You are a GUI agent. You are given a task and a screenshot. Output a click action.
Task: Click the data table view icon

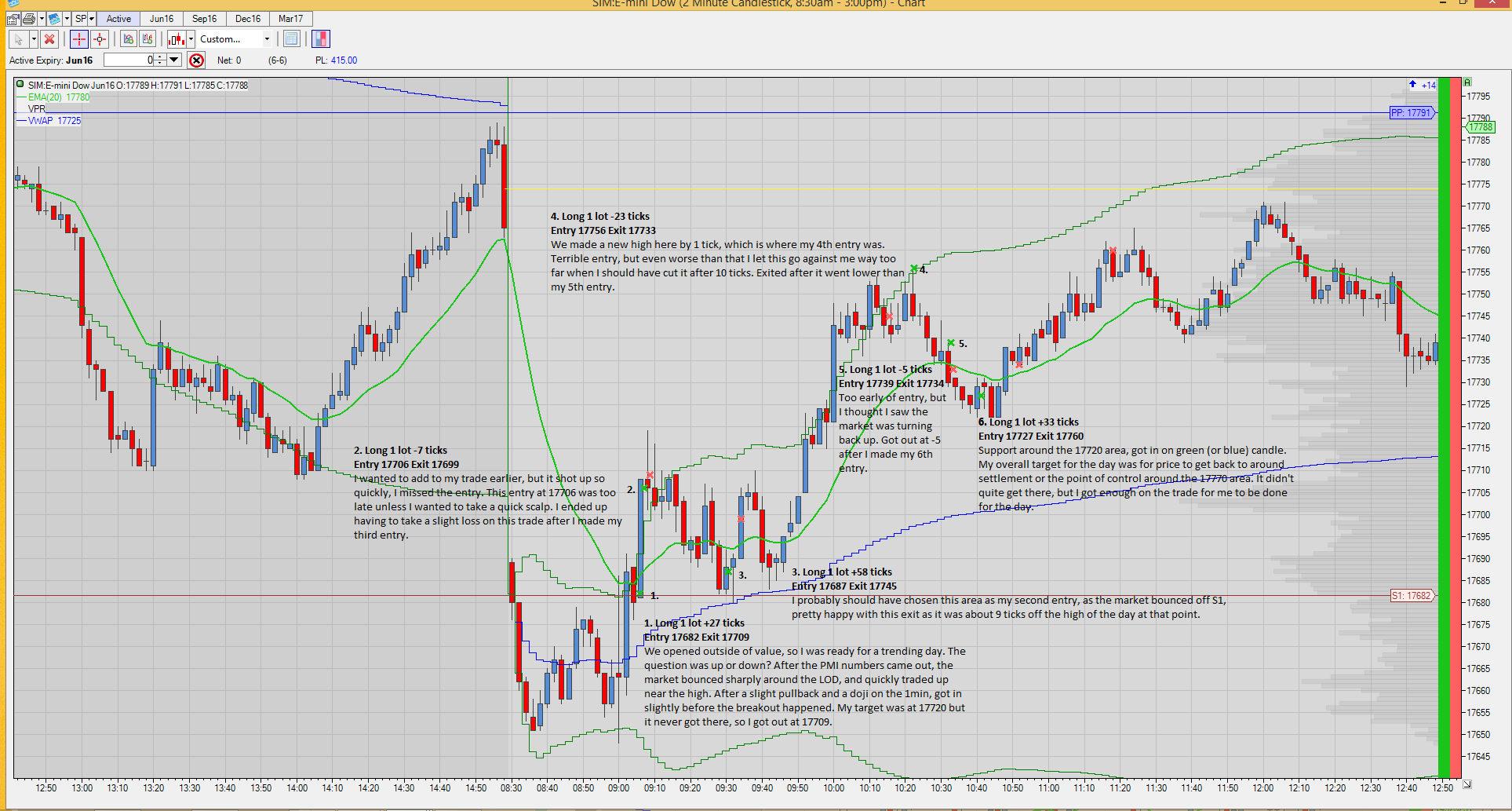(292, 39)
